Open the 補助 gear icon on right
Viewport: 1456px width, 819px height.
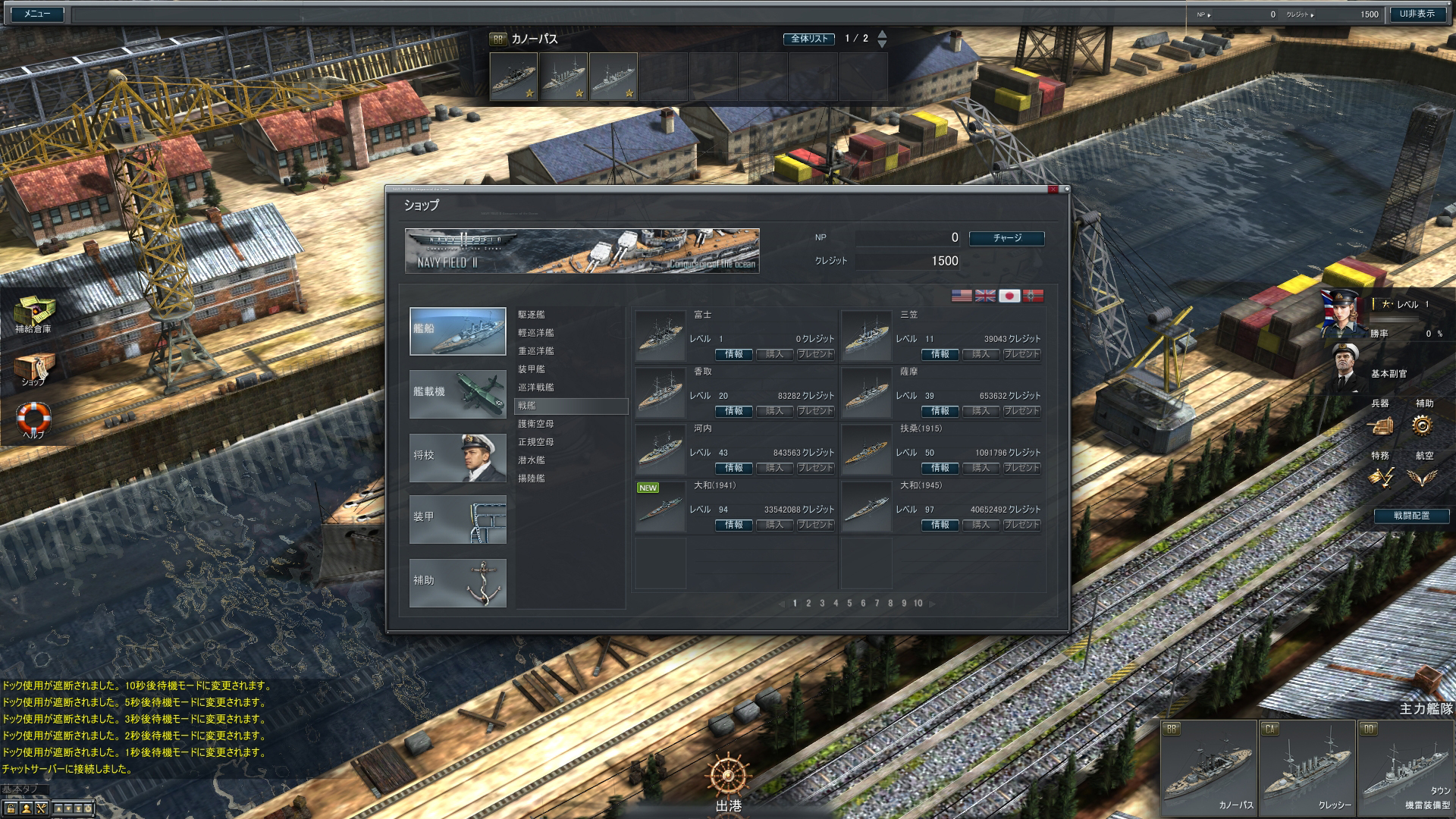coord(1423,425)
